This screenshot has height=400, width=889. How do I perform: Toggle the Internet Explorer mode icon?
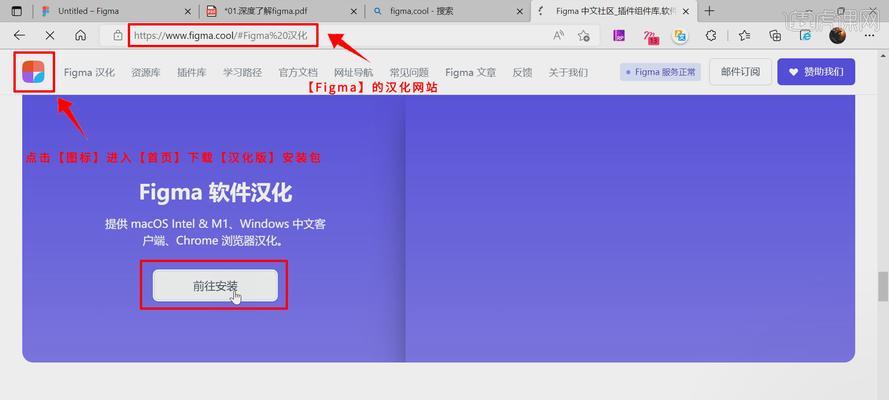[805, 36]
